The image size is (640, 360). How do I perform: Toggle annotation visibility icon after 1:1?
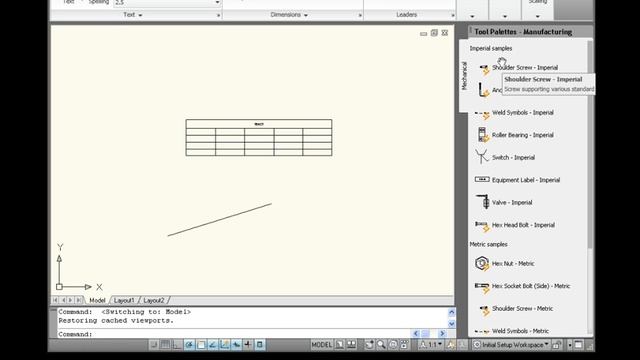pyautogui.click(x=451, y=344)
